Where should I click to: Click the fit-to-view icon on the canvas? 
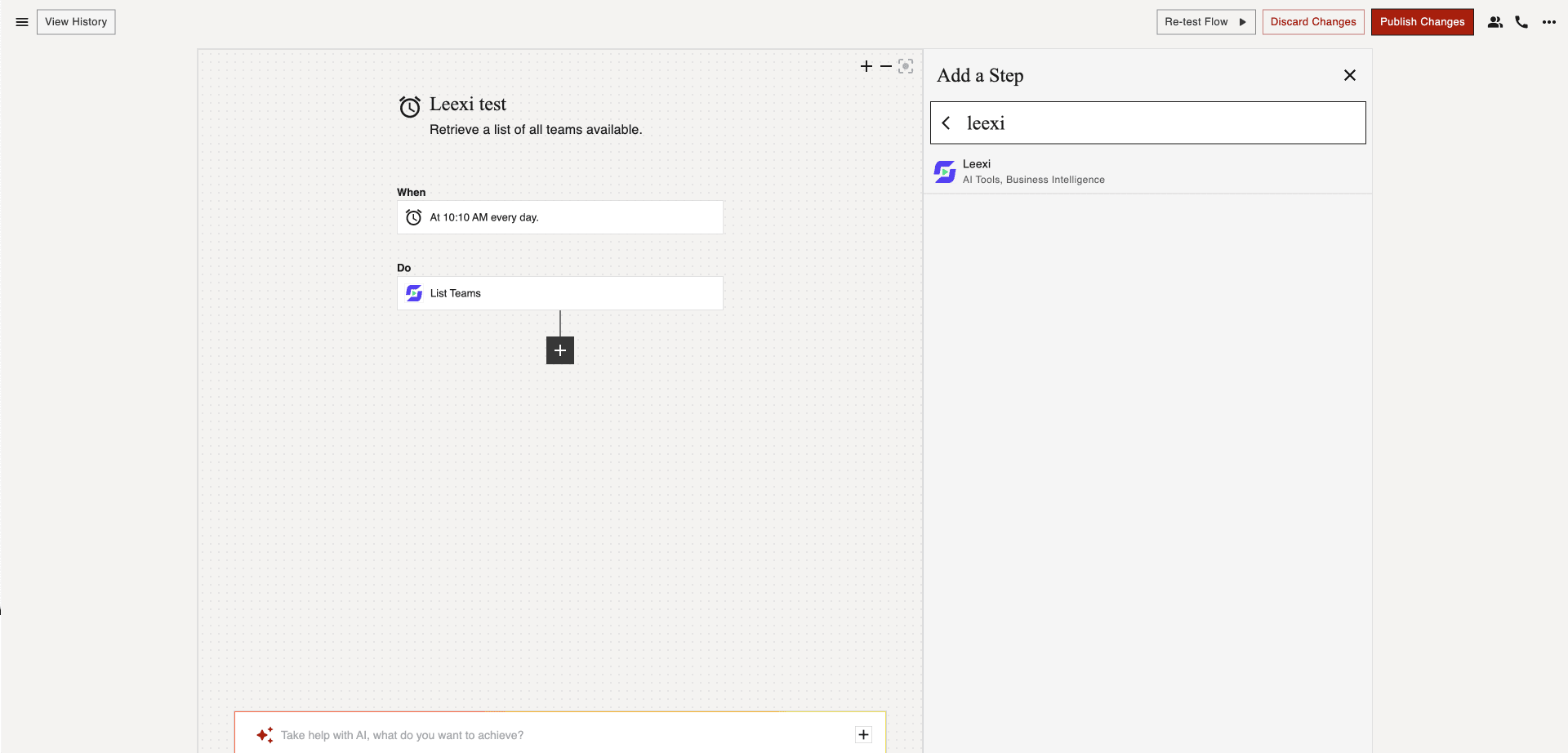click(906, 66)
